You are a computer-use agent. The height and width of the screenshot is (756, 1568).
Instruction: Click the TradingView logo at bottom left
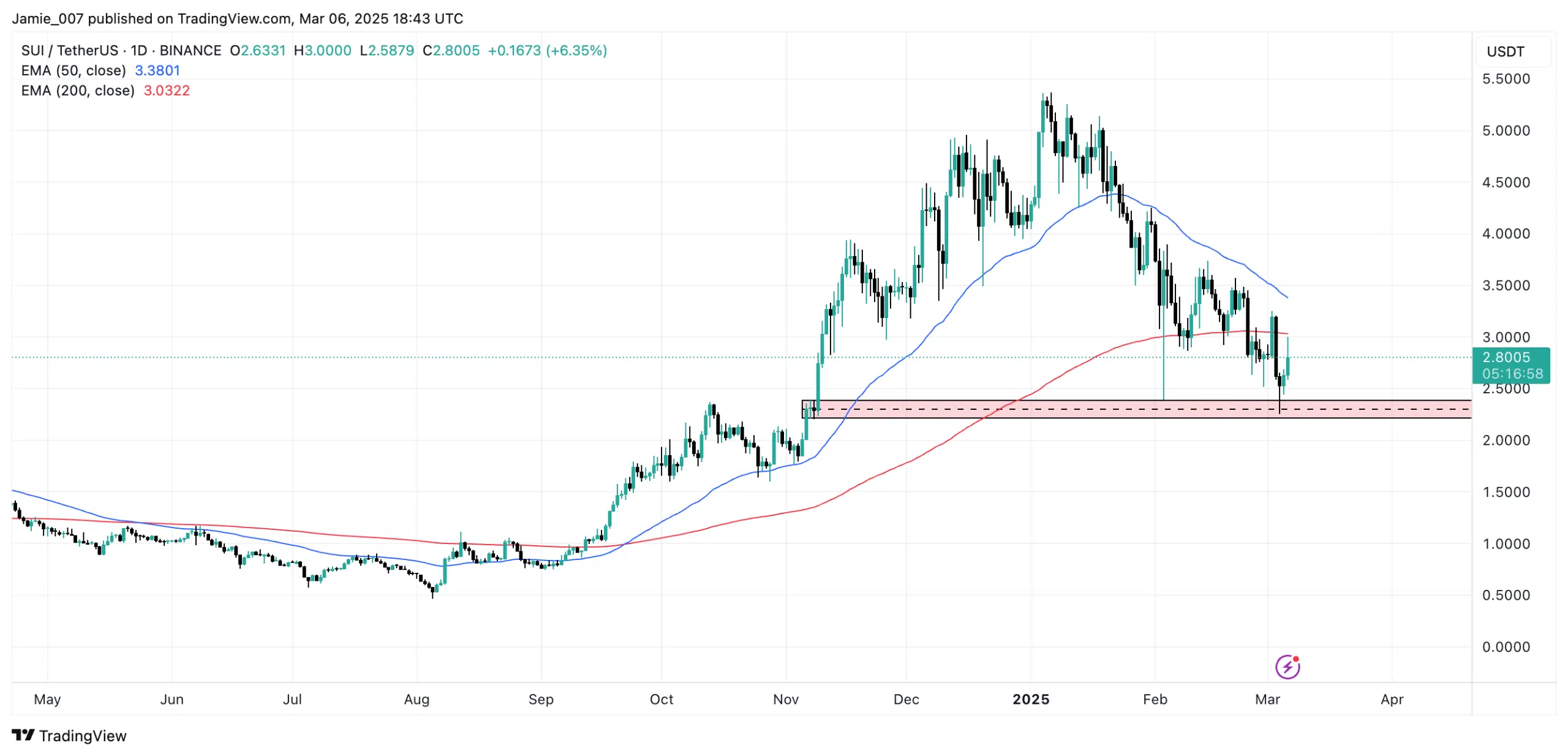click(69, 735)
